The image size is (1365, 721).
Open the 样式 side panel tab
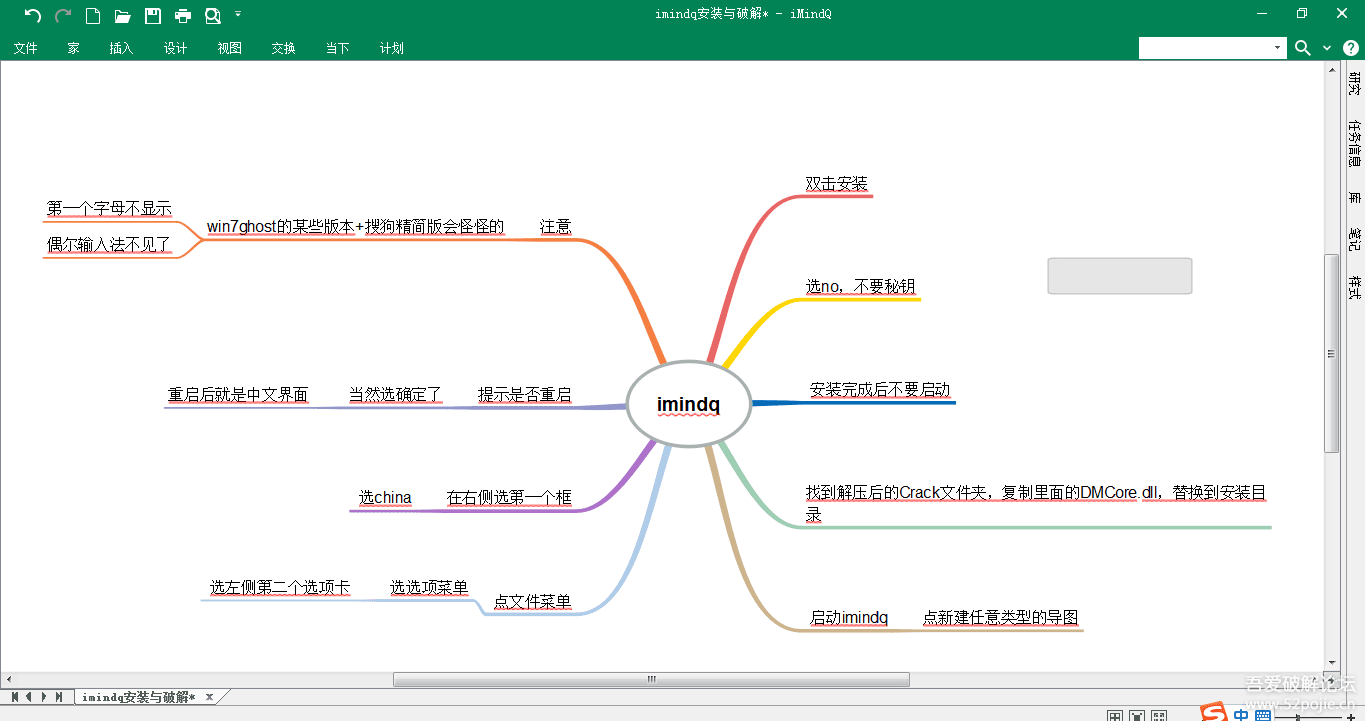pyautogui.click(x=1354, y=287)
